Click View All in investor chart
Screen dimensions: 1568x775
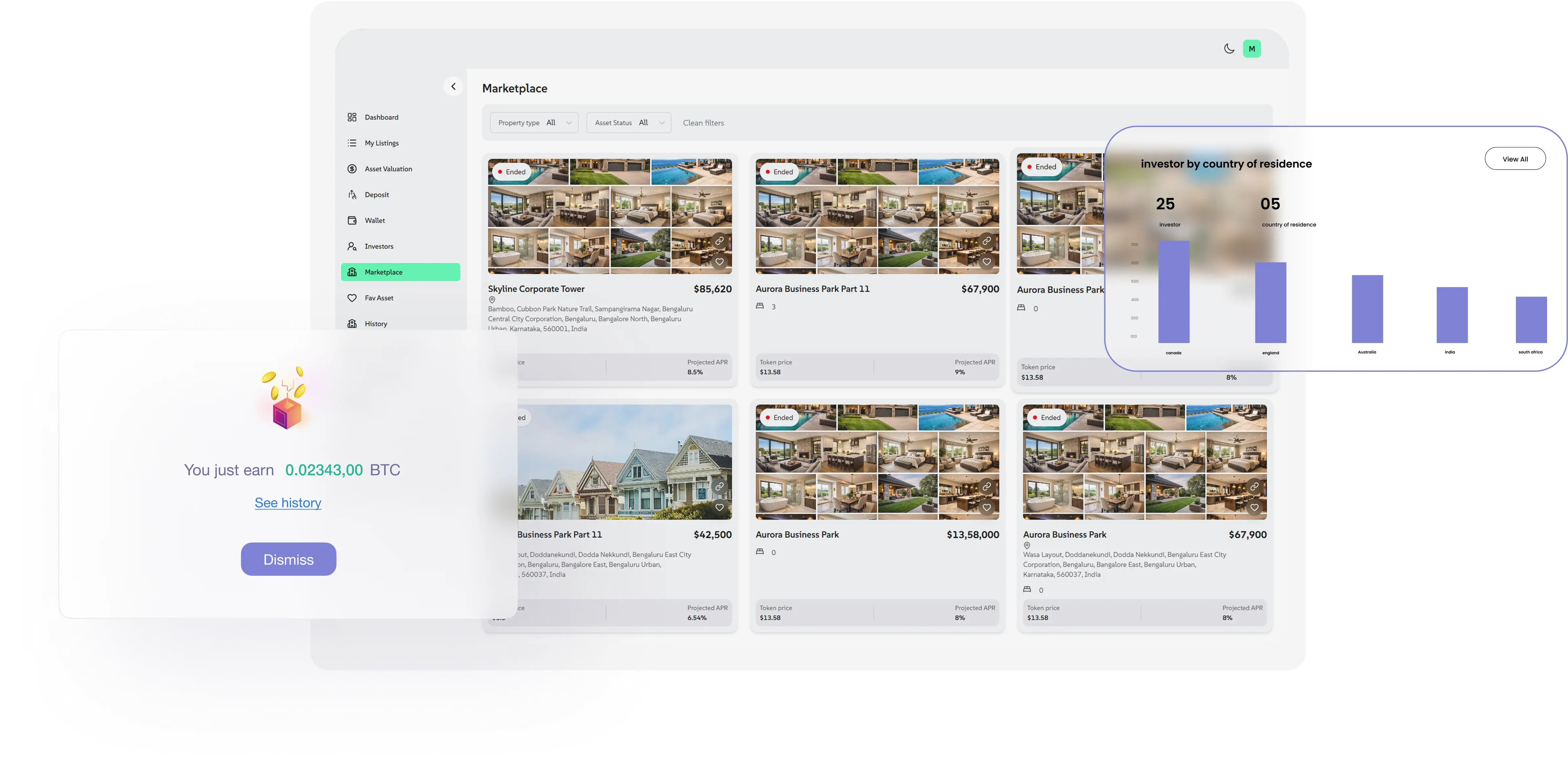point(1515,159)
